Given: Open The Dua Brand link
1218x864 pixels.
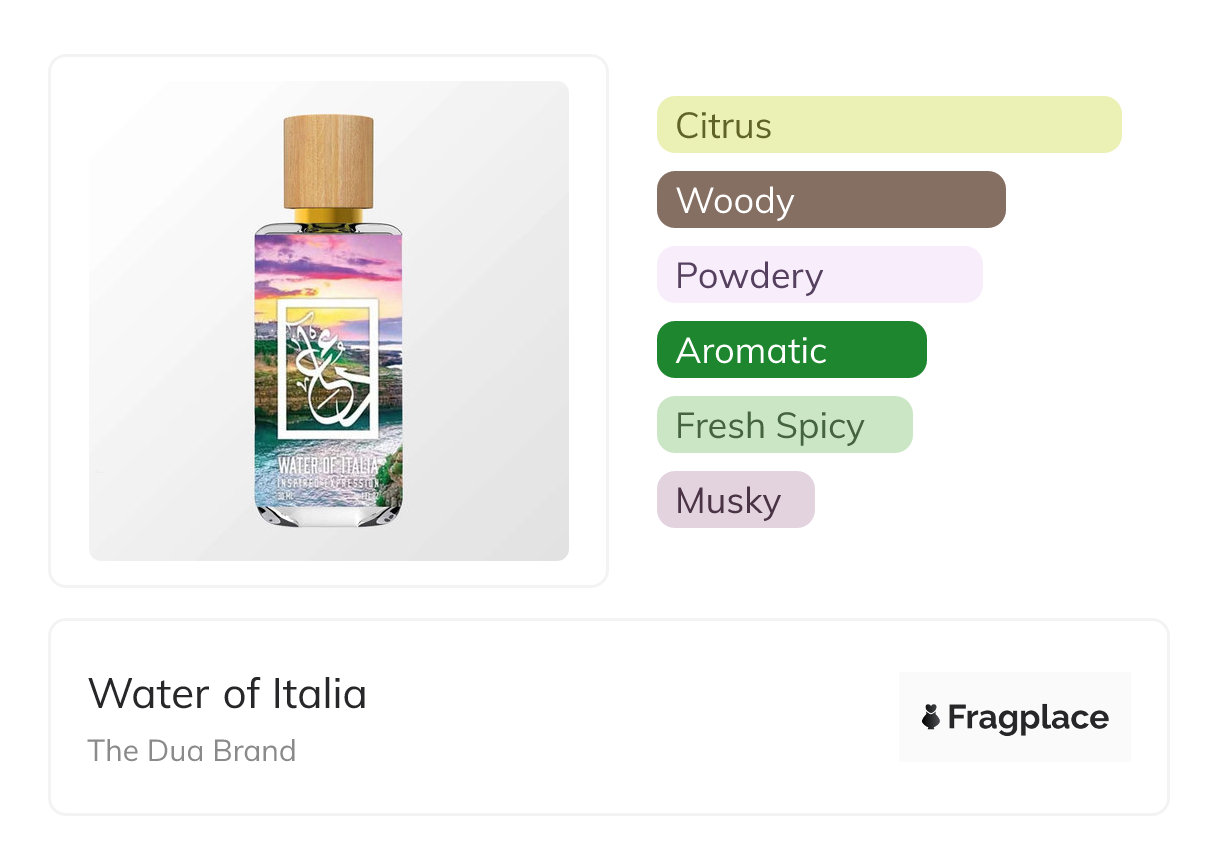Looking at the screenshot, I should point(191,750).
